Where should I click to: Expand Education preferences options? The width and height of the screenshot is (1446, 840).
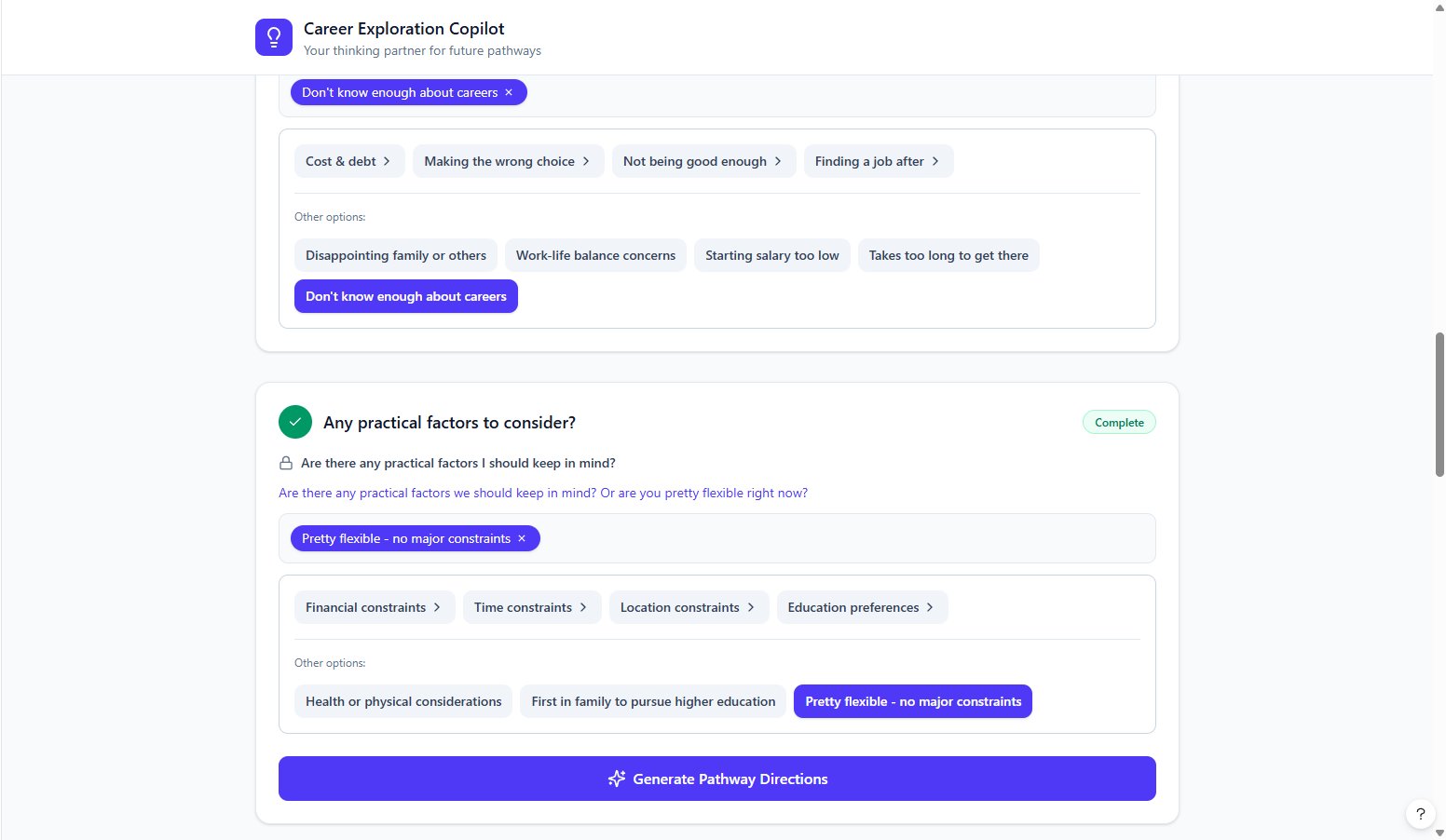863,607
